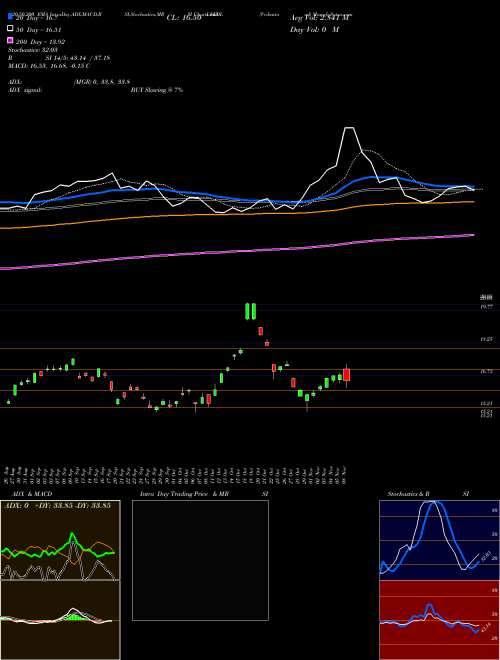Viewport: 500px width, 660px height.
Task: Click the white 50 Day legend swatch
Action: (10, 28)
